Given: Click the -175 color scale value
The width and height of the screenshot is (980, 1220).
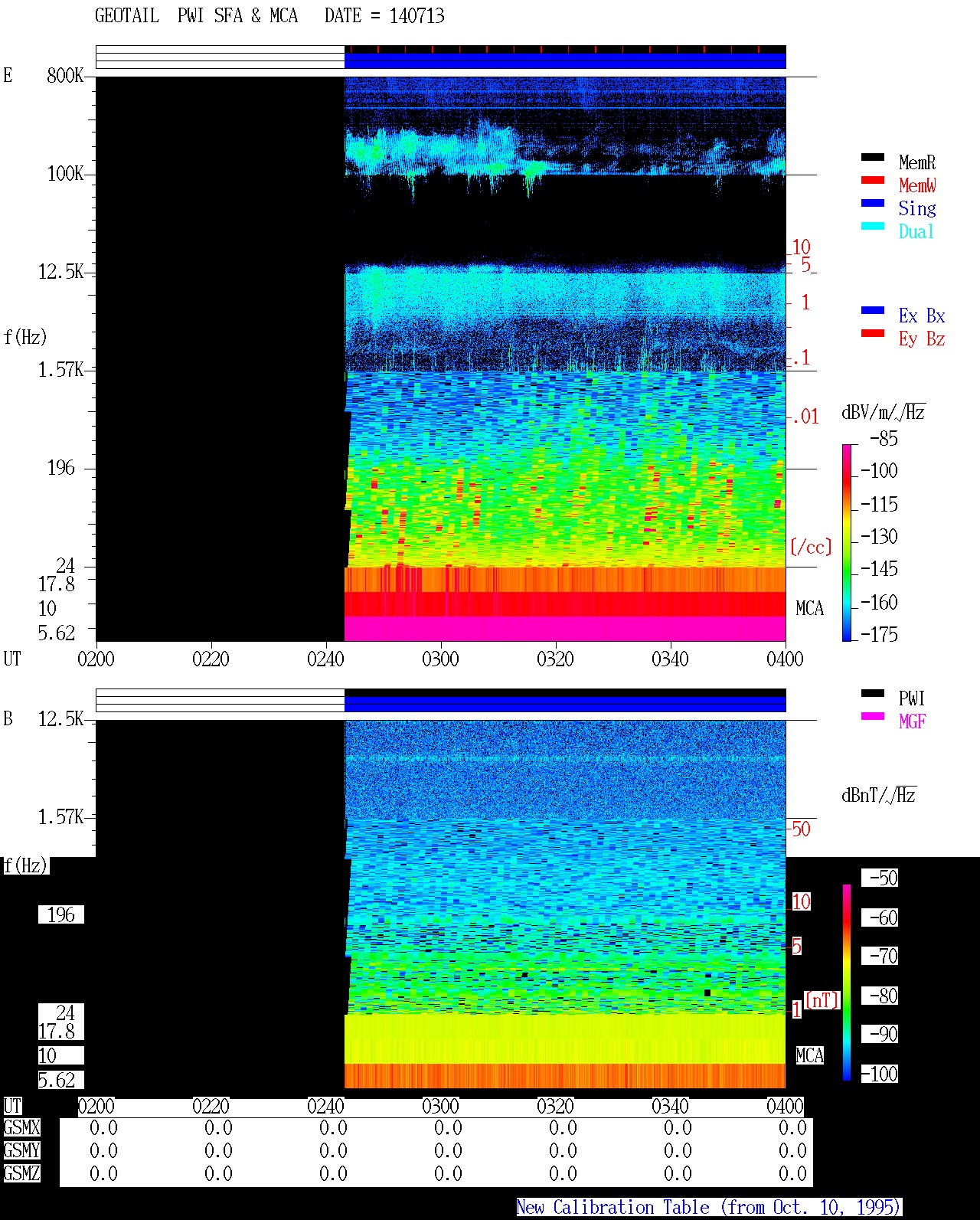Looking at the screenshot, I should point(879,634).
